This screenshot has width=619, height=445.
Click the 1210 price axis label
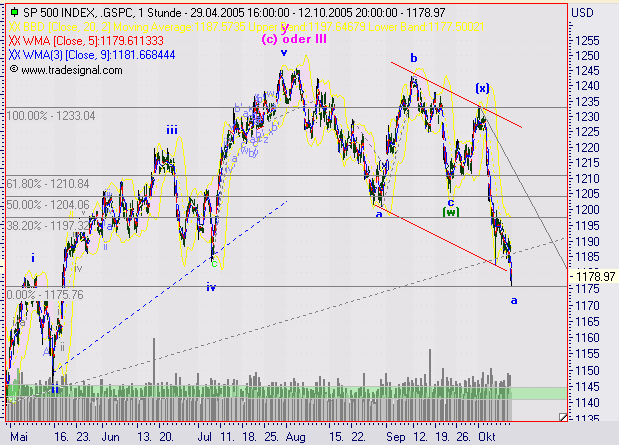pos(587,178)
